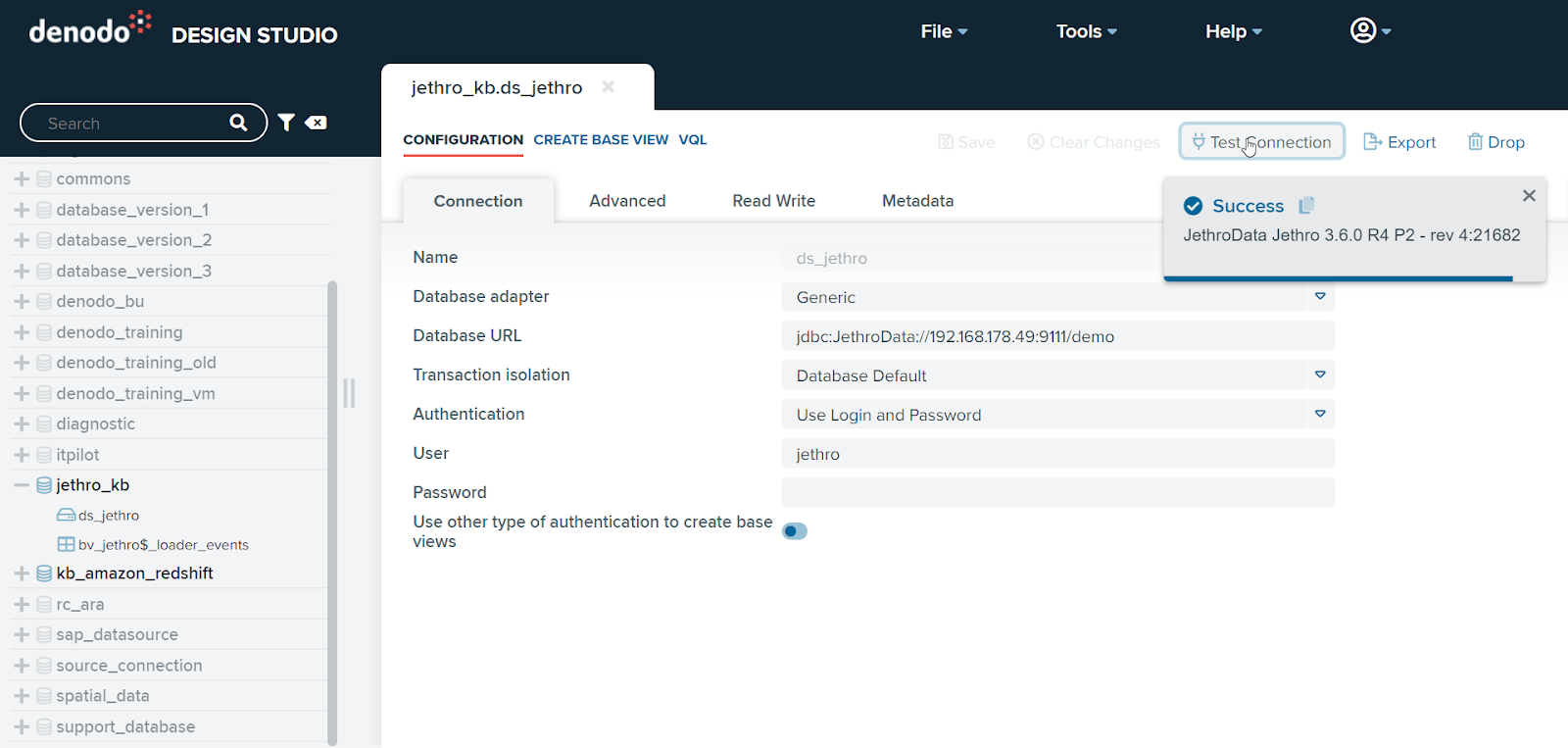The width and height of the screenshot is (1568, 748).
Task: Open the CONFIGURATION section
Action: click(x=464, y=140)
